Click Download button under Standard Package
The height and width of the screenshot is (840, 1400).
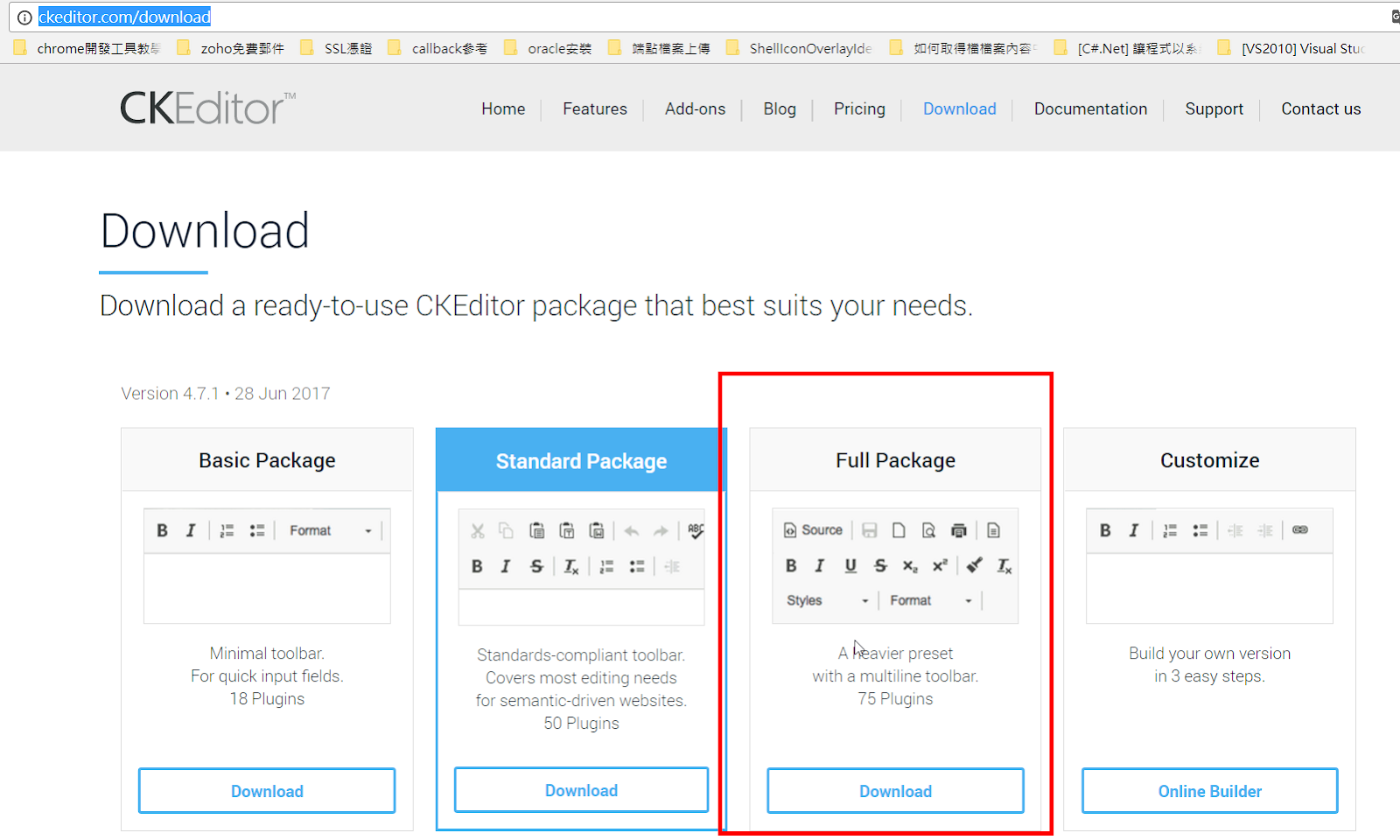(x=581, y=790)
